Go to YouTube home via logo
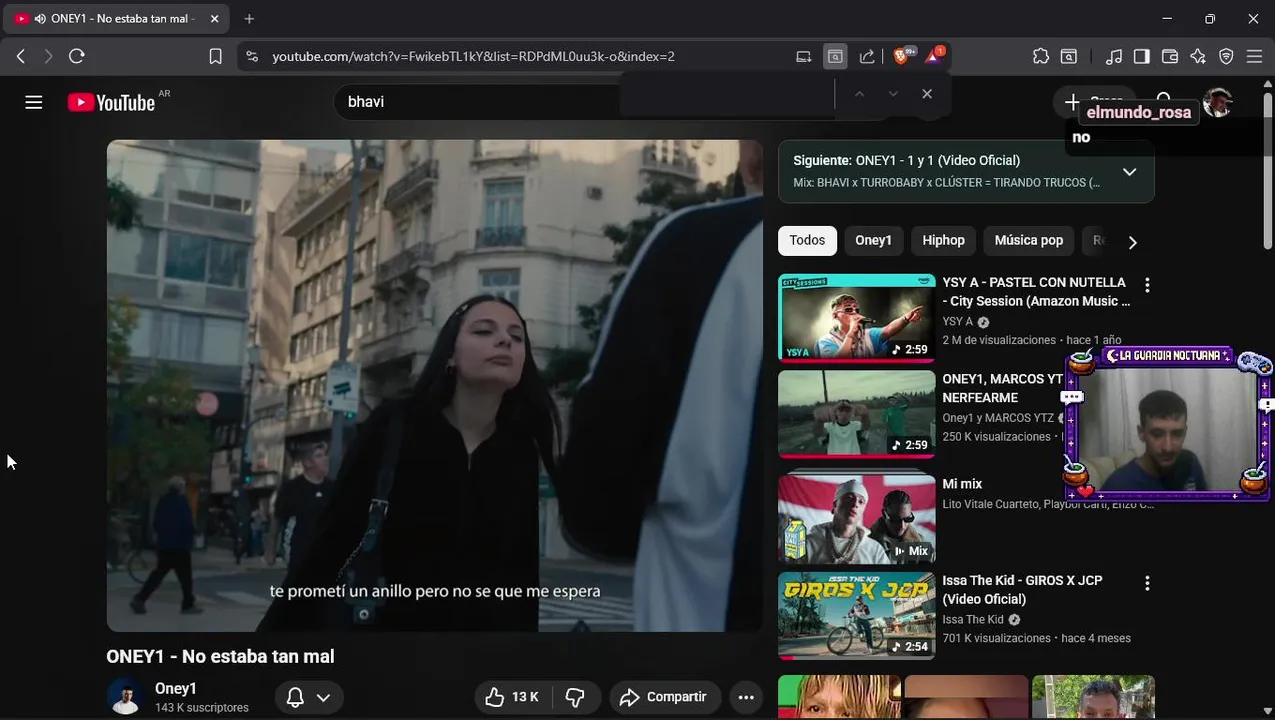The height and width of the screenshot is (720, 1275). point(111,102)
